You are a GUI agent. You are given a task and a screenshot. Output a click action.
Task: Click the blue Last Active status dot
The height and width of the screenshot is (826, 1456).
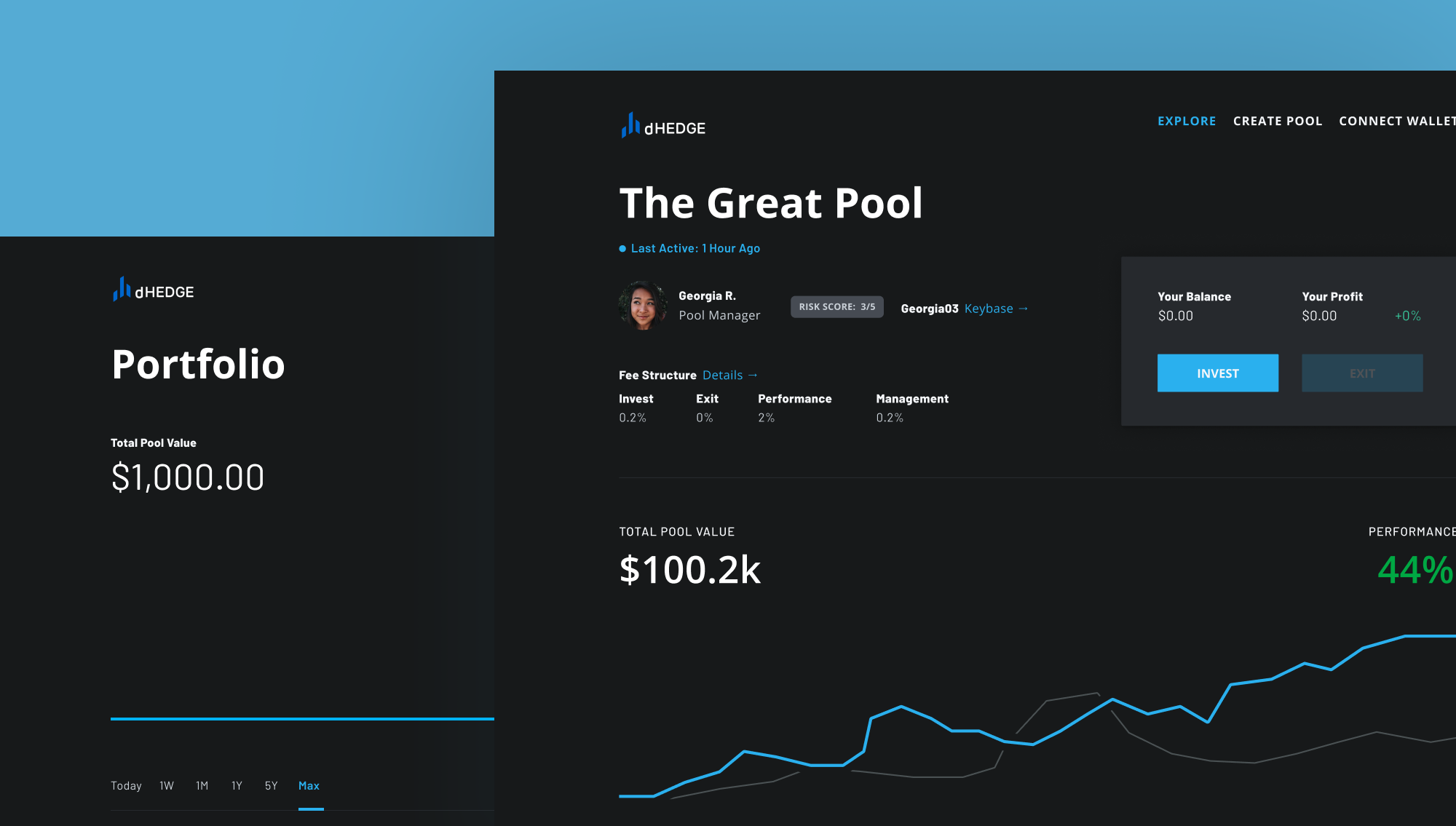coord(622,249)
